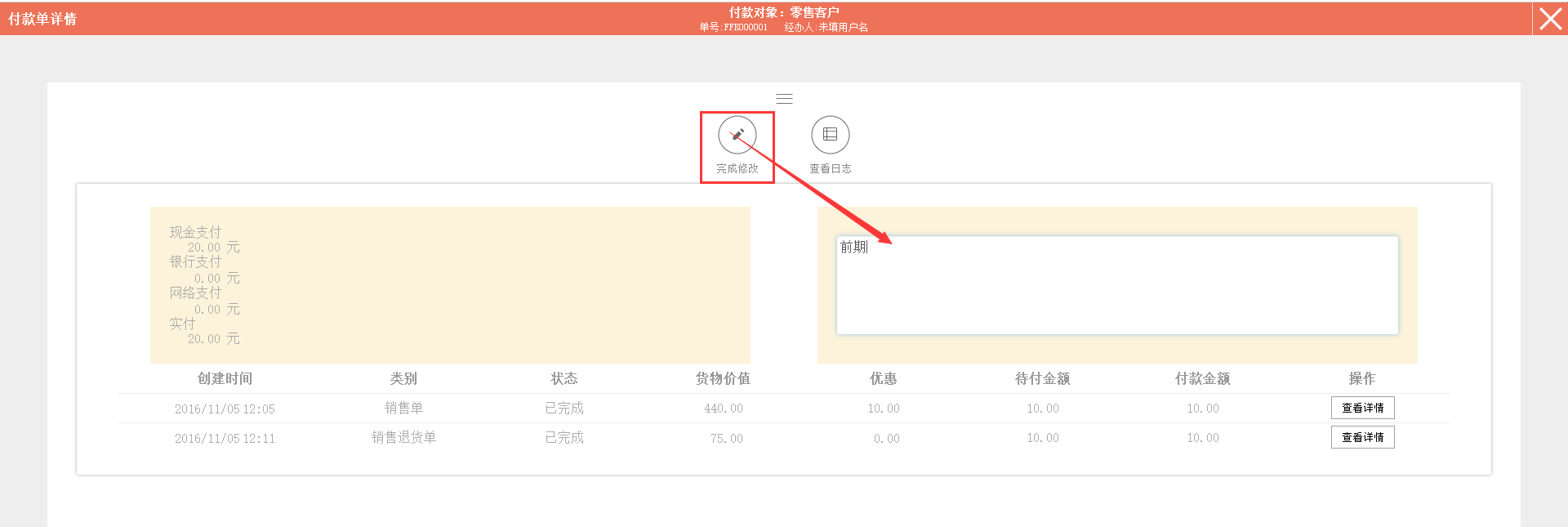1568x527 pixels.
Task: View details of the 销售单 row
Action: pos(1362,408)
